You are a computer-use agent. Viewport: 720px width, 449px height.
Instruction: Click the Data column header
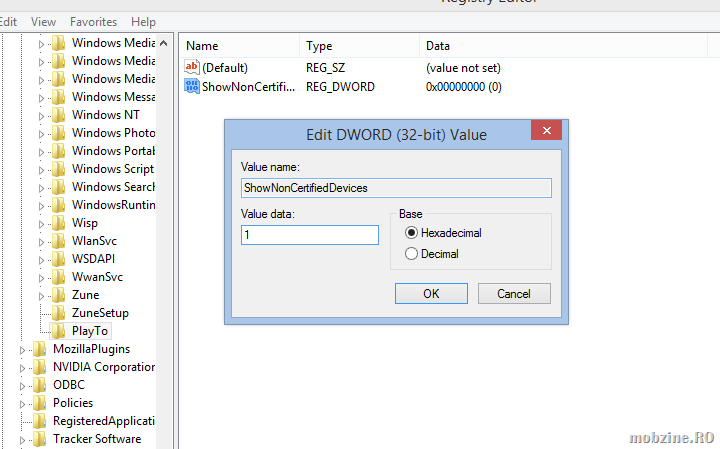click(563, 46)
